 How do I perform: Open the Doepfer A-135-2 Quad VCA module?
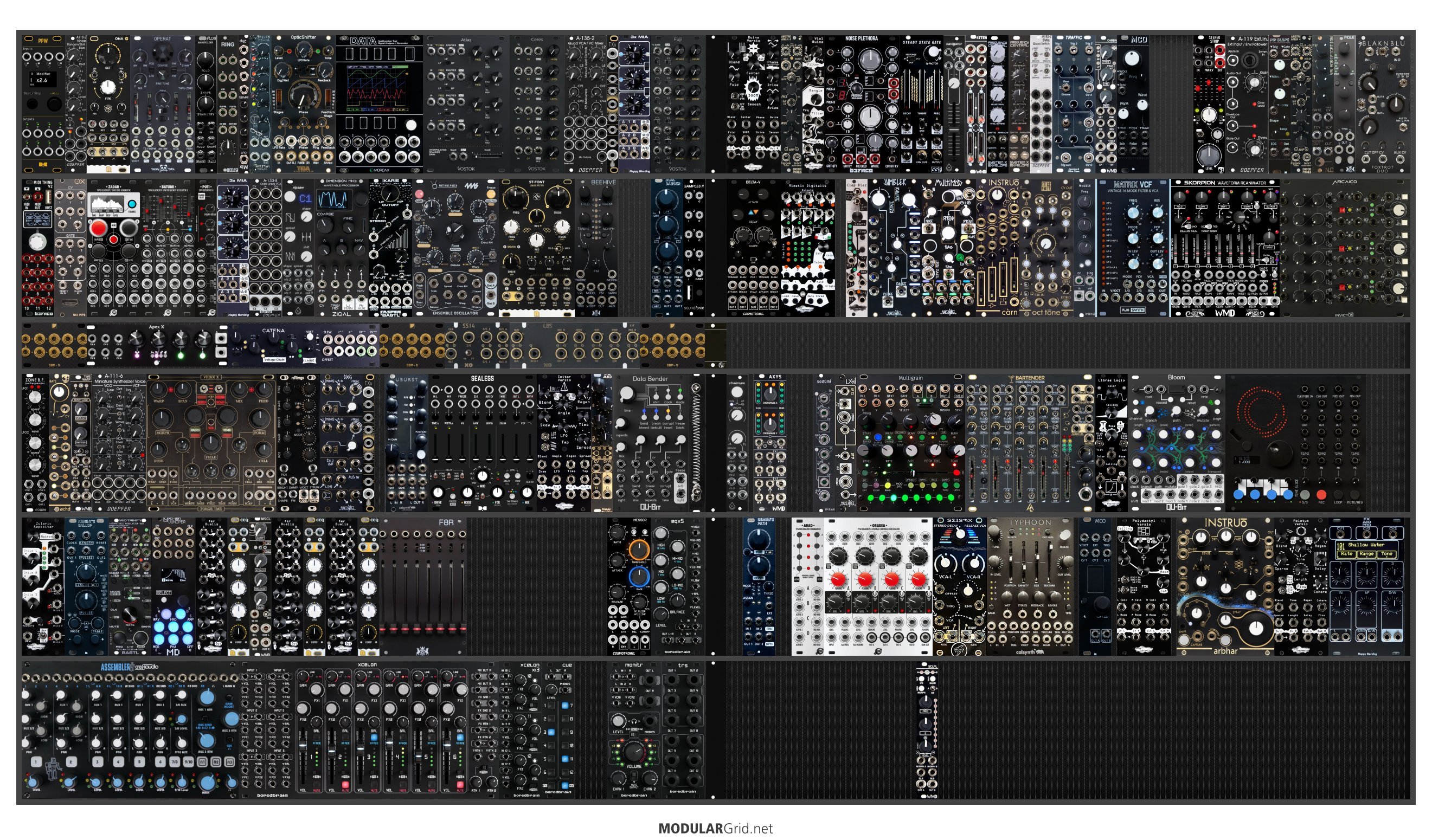tap(585, 104)
